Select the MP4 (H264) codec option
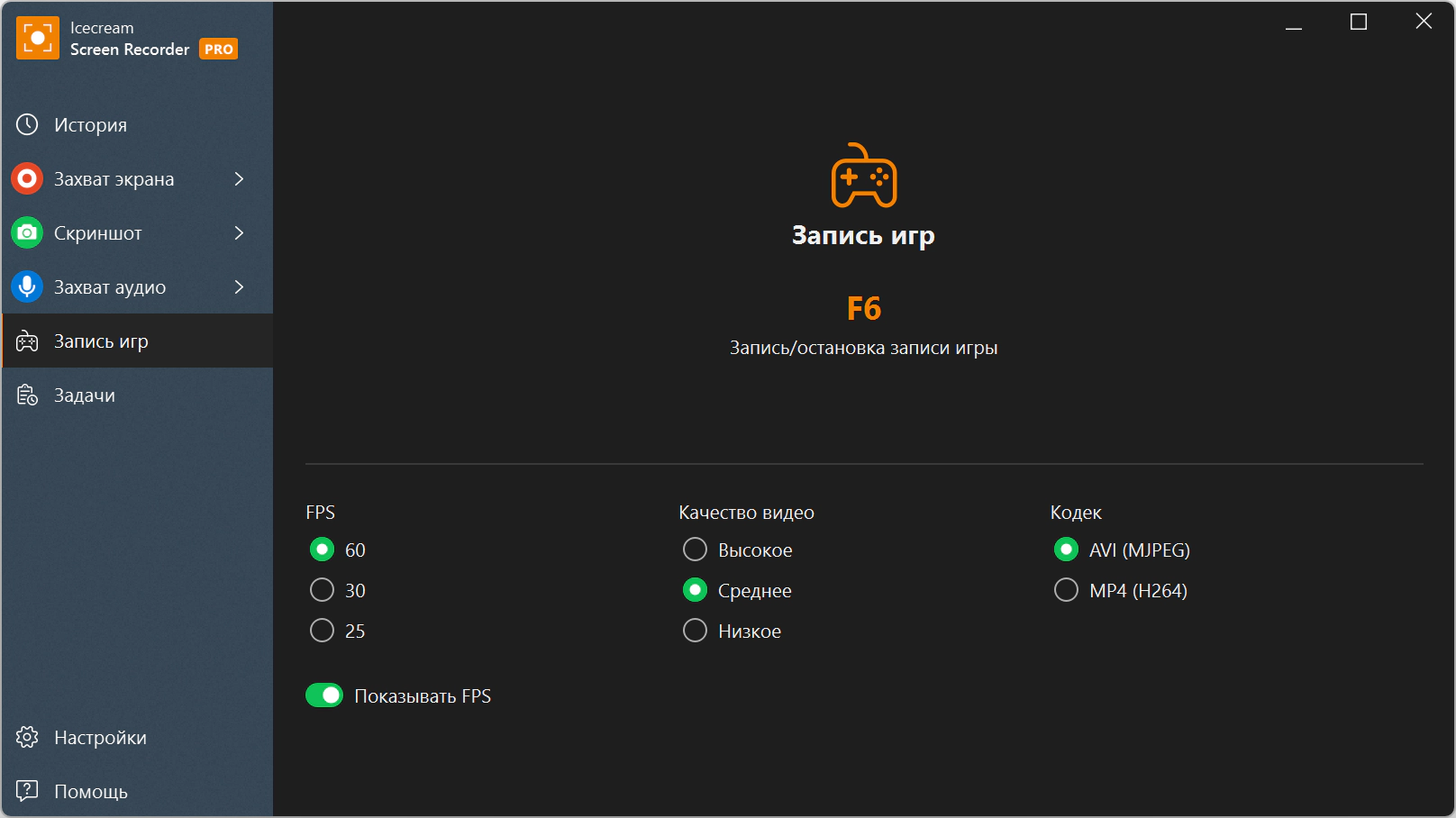Viewport: 1456px width, 818px height. tap(1066, 590)
